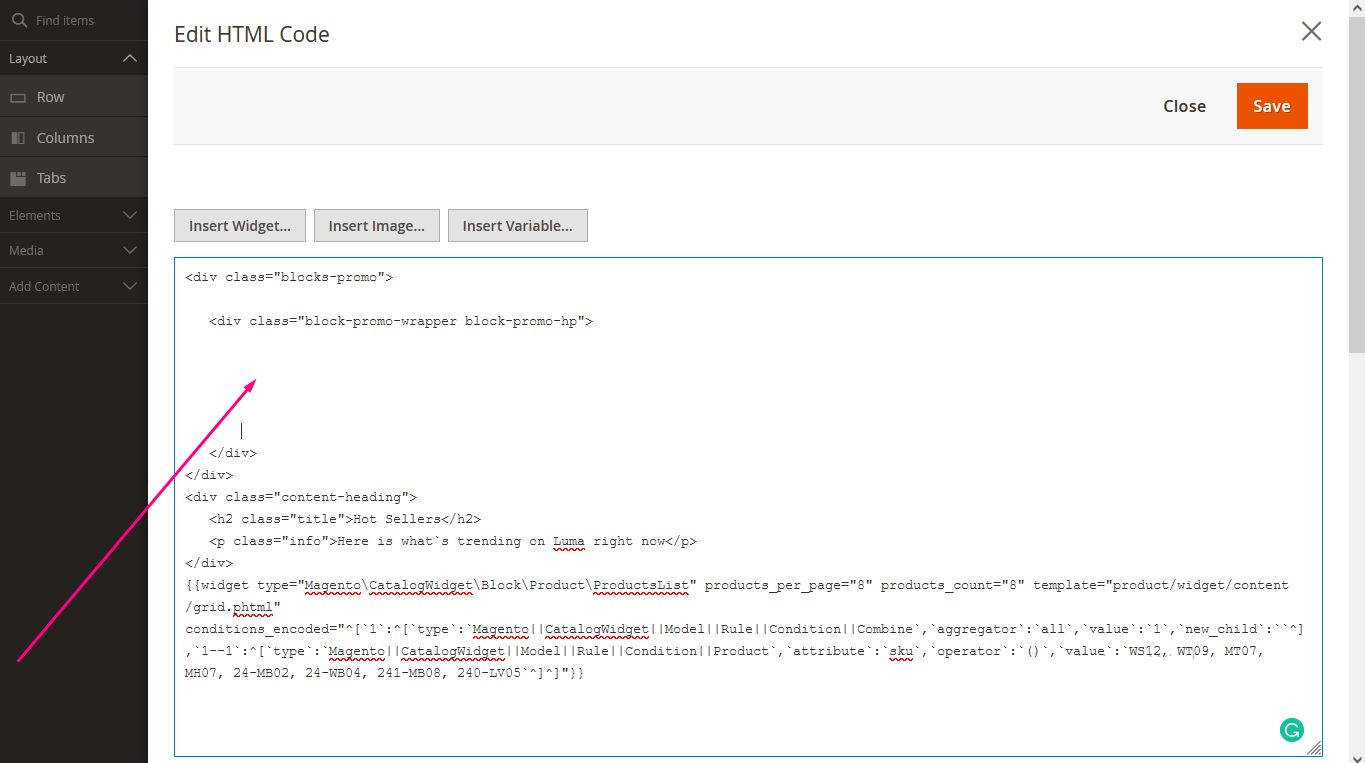Expand the Elements section
The image size is (1365, 763).
point(128,214)
